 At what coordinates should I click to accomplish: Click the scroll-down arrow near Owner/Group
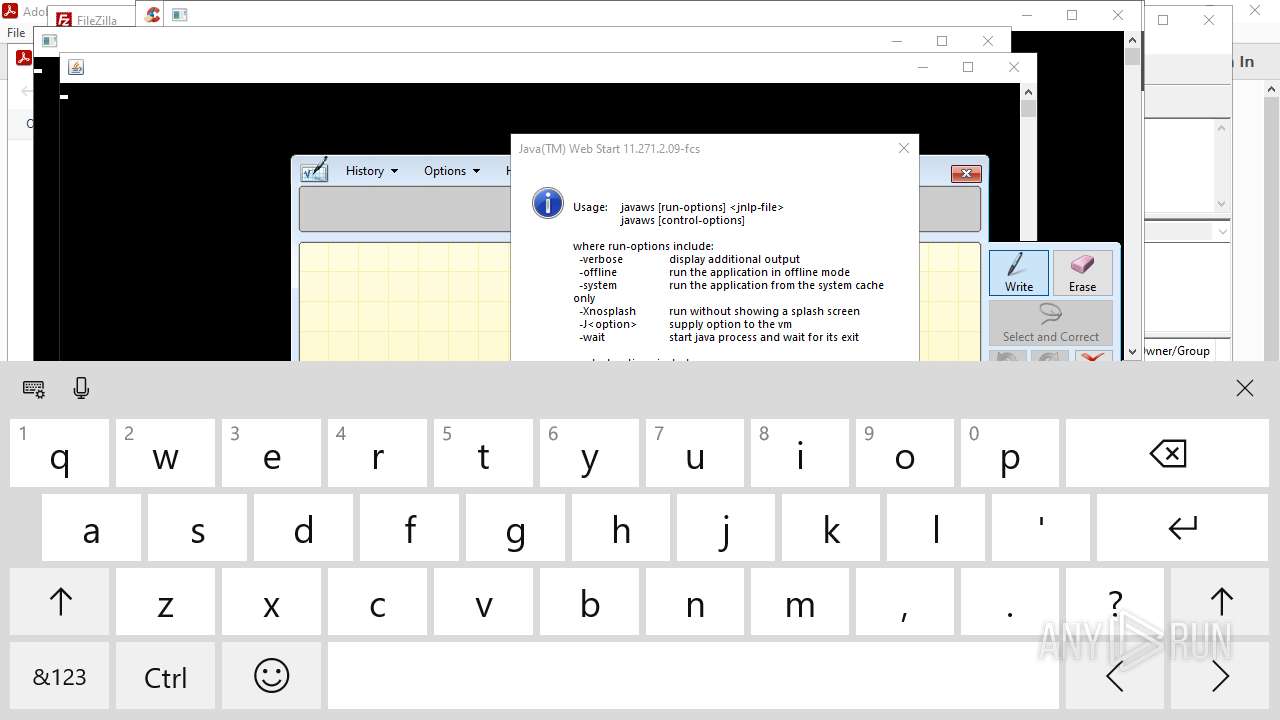[x=1132, y=351]
